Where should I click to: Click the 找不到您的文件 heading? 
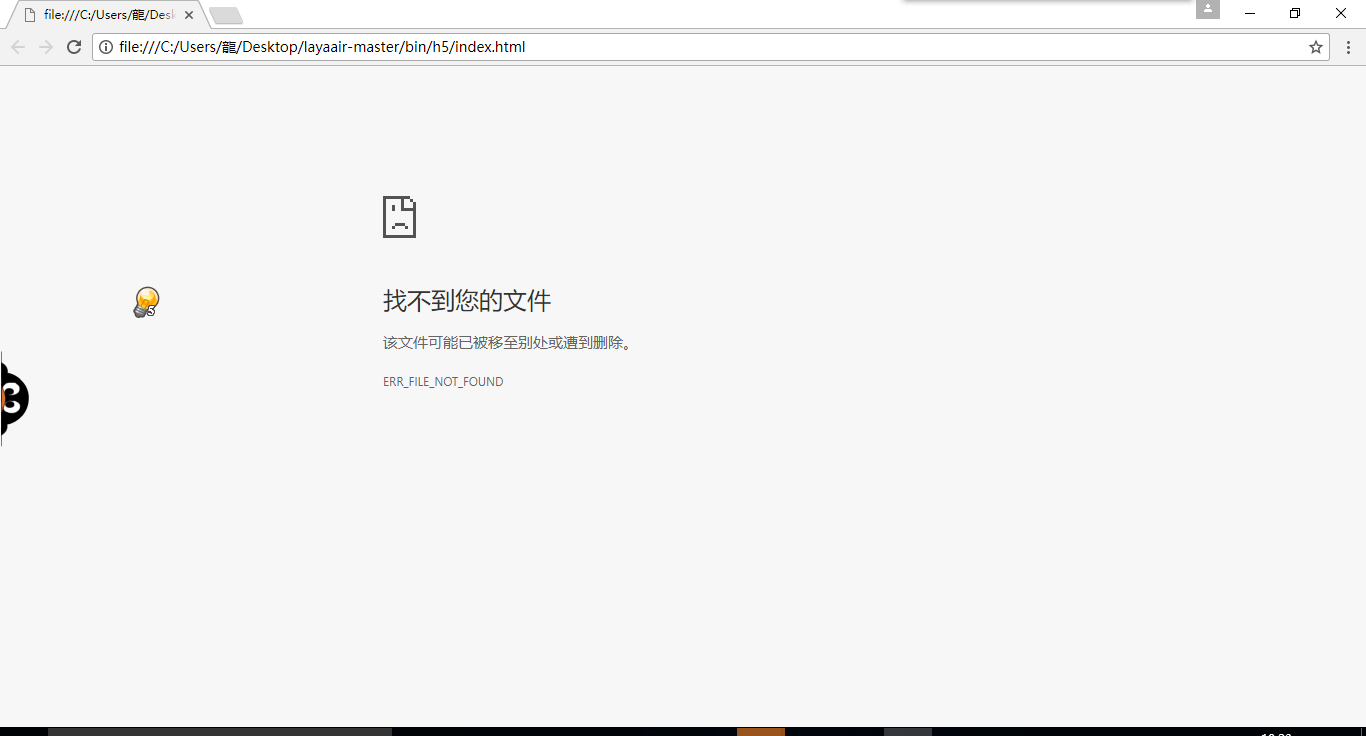[x=467, y=301]
